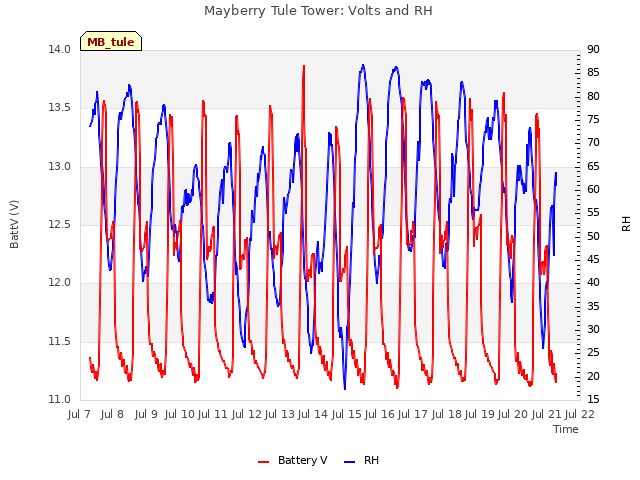Click the 80 right axis value
Screen dimensions: 640x480
click(x=593, y=96)
